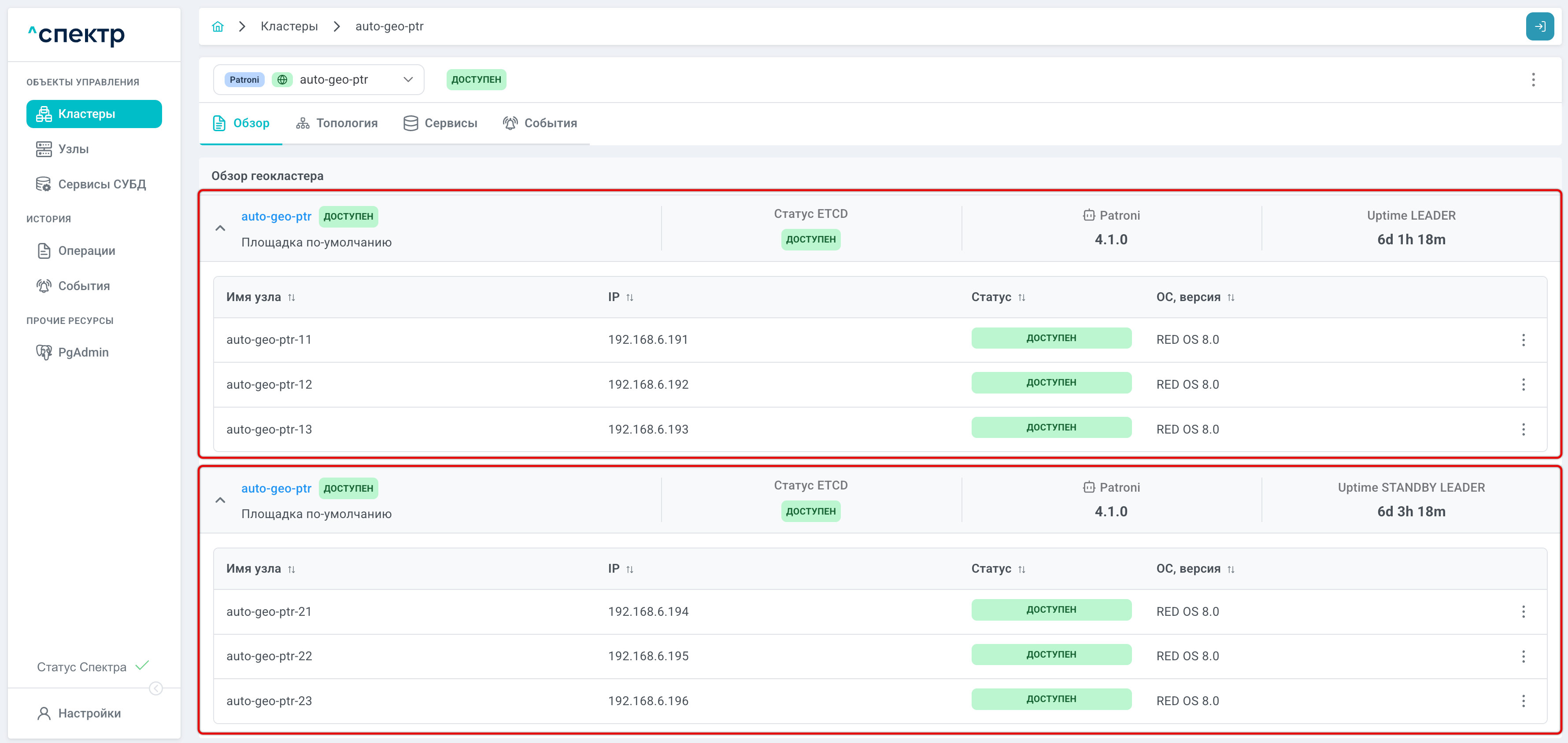Open auto-geo-ptr link in LEADER site

click(x=276, y=216)
